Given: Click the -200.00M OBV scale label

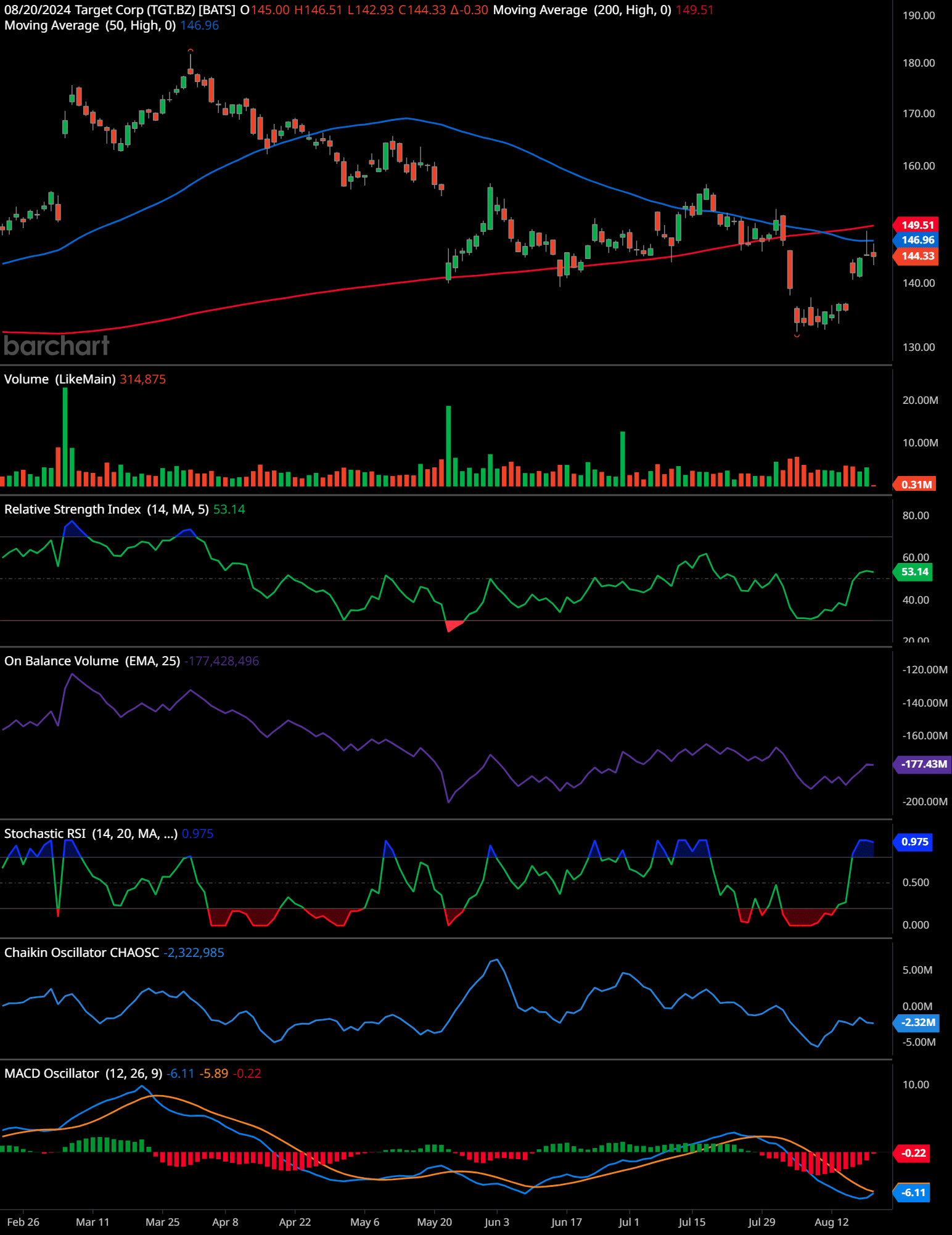Looking at the screenshot, I should click(x=925, y=802).
